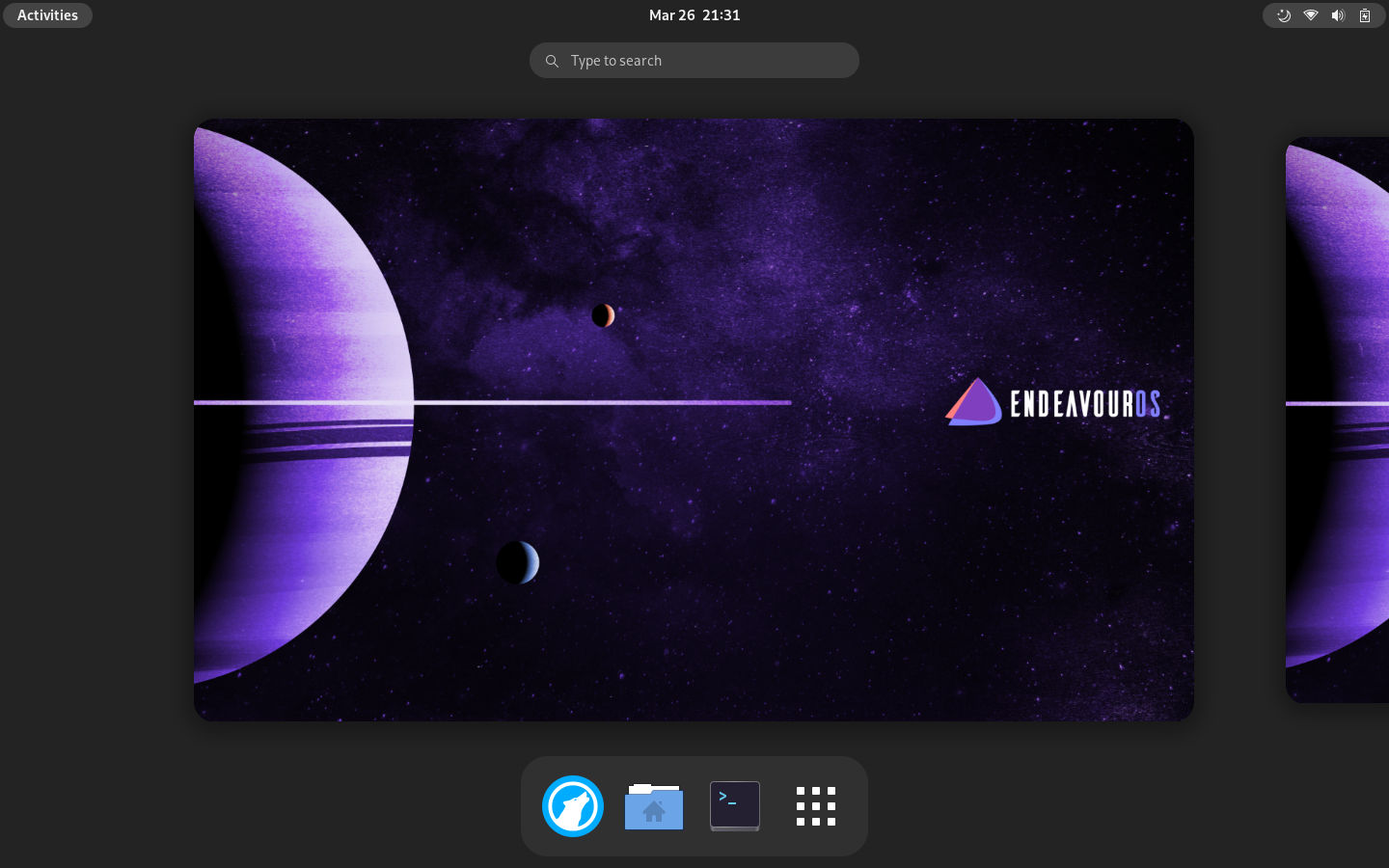The image size is (1389, 868).
Task: Click the blue crescent moon on wallpaper
Action: [518, 562]
